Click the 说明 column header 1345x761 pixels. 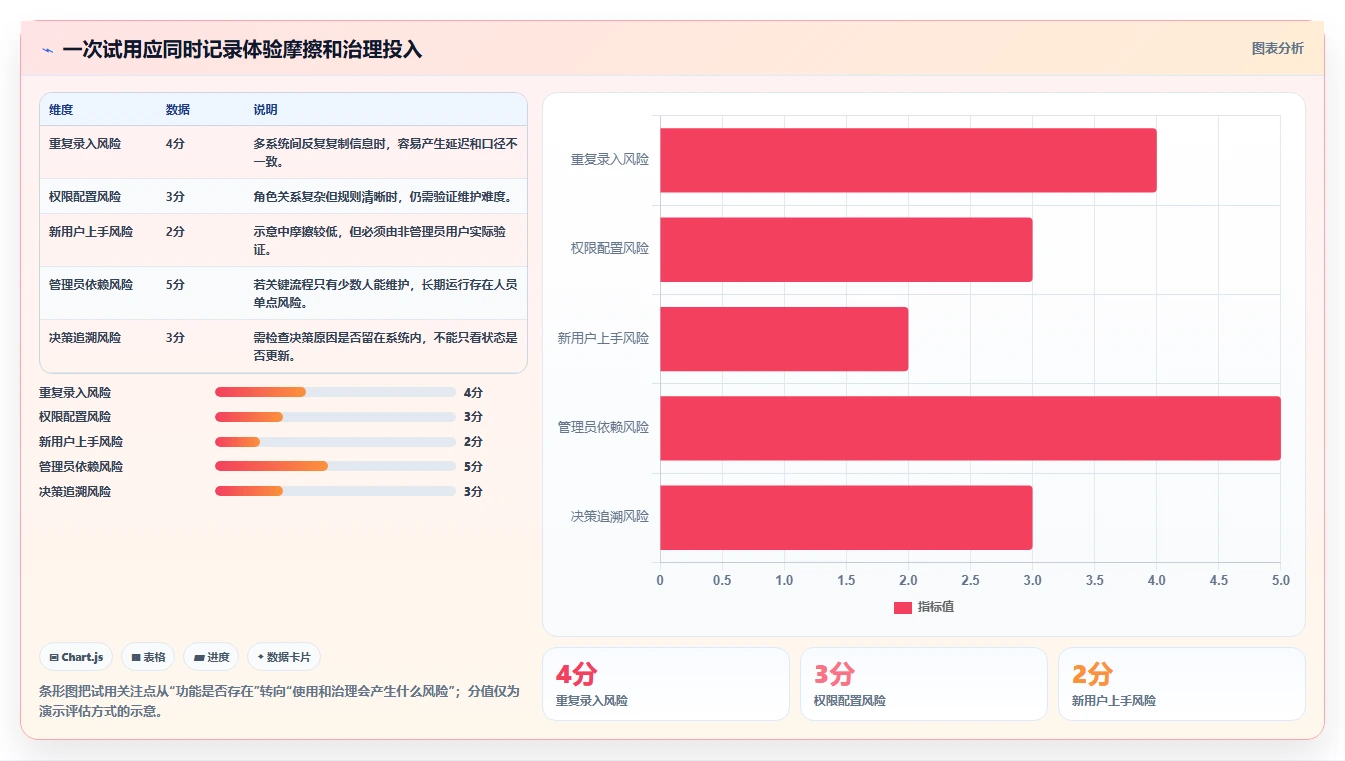click(265, 109)
